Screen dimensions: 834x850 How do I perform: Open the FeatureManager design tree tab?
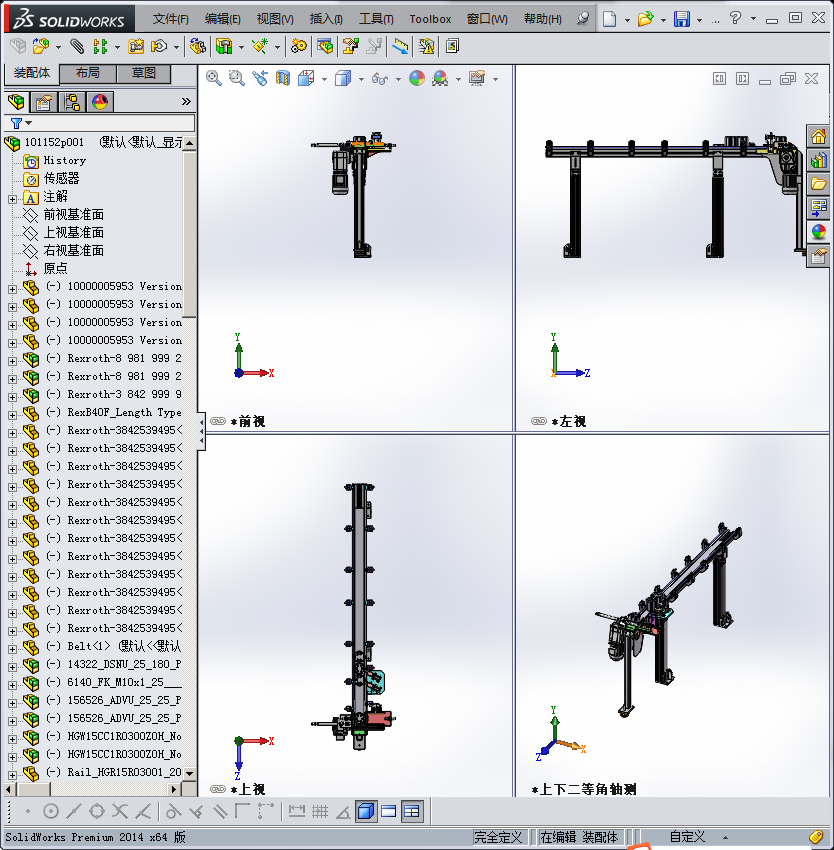coord(16,102)
